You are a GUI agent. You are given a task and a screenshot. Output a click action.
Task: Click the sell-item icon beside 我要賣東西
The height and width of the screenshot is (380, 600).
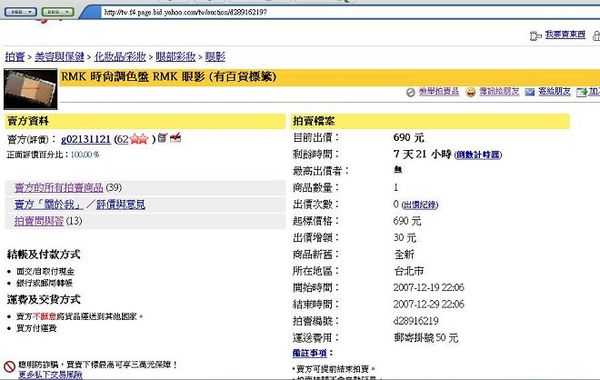[535, 36]
